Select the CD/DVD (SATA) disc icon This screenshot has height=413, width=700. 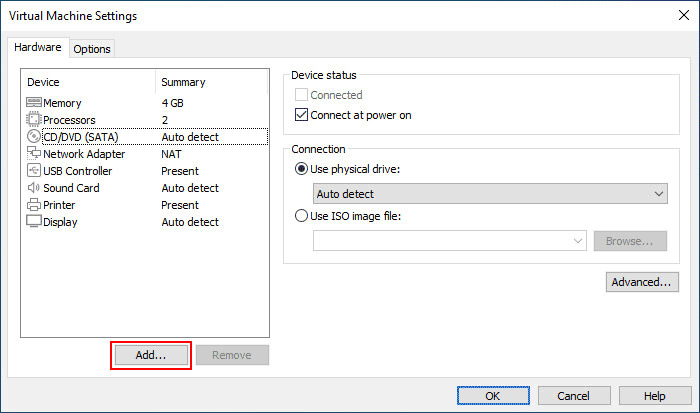pyautogui.click(x=34, y=136)
